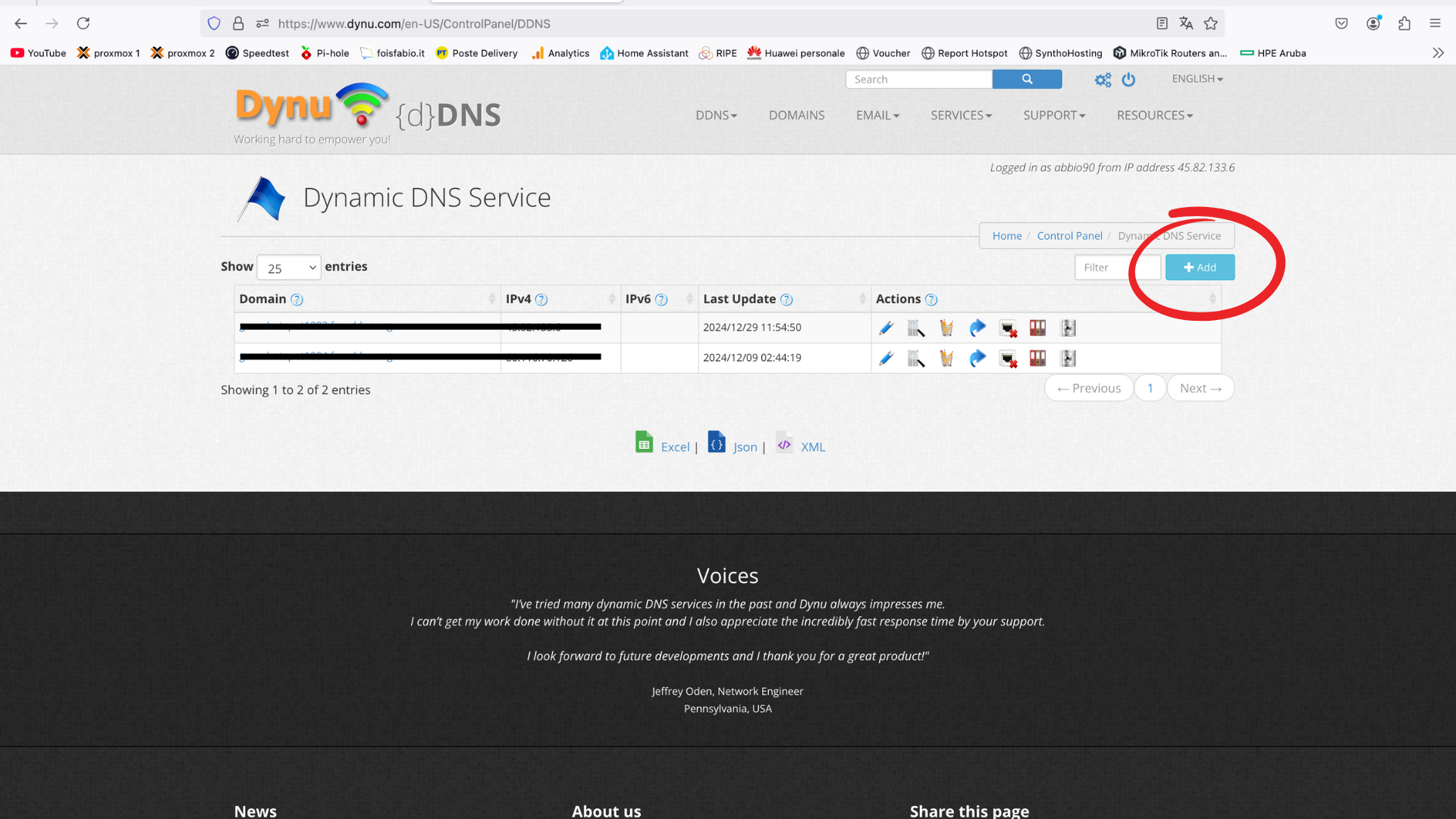Expand the SERVICES menu

point(961,115)
